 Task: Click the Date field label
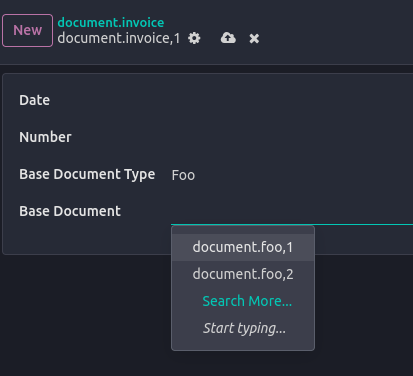tap(35, 100)
